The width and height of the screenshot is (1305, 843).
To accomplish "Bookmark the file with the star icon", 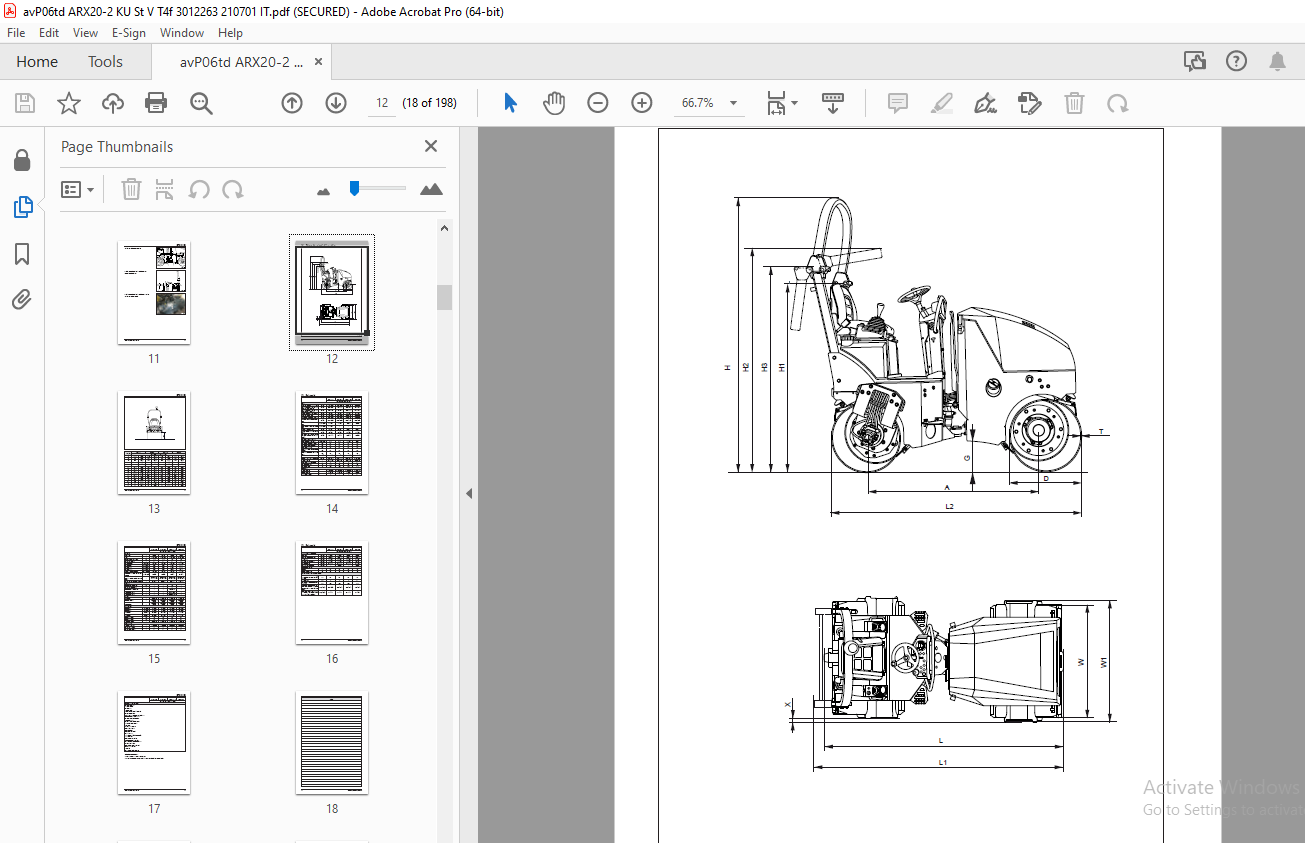I will tap(68, 103).
